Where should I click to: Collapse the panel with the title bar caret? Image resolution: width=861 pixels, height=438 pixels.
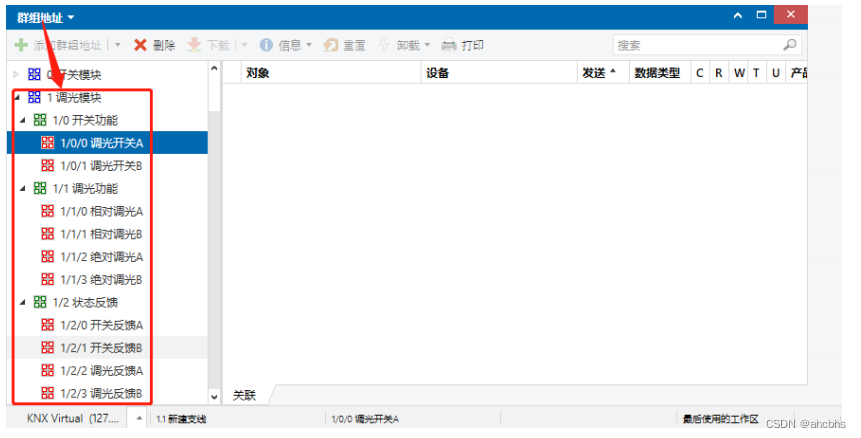(x=738, y=15)
